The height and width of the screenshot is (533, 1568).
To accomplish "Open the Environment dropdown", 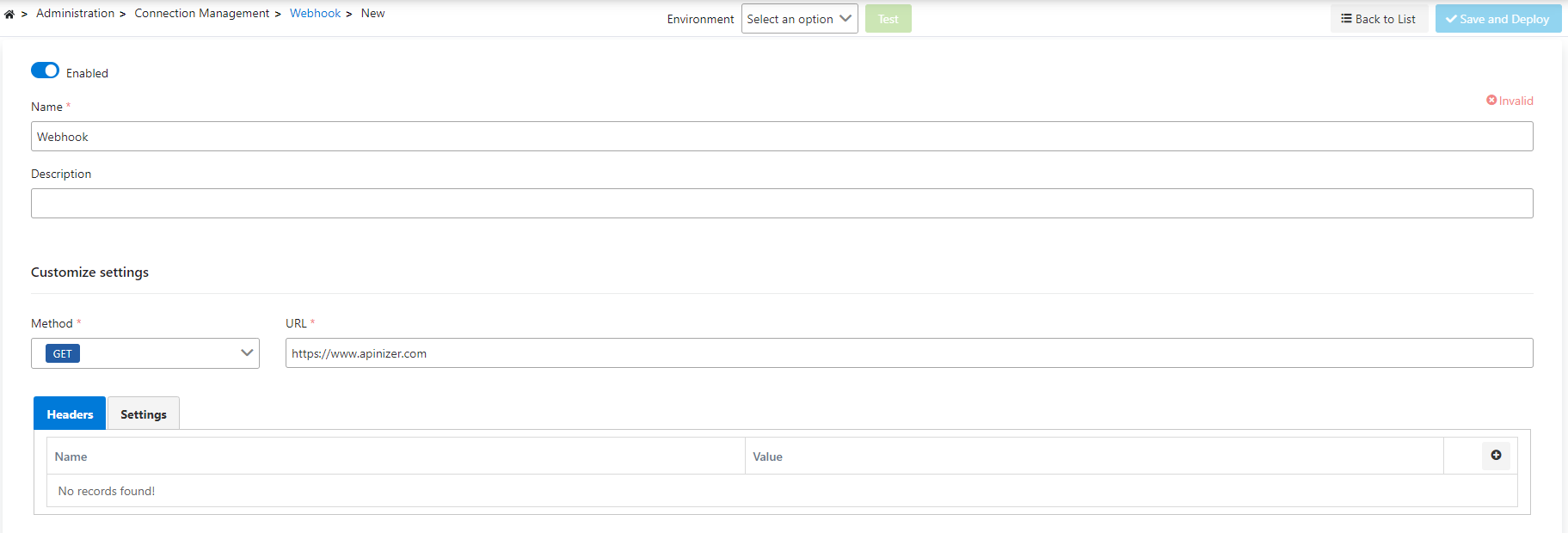I will tap(799, 19).
